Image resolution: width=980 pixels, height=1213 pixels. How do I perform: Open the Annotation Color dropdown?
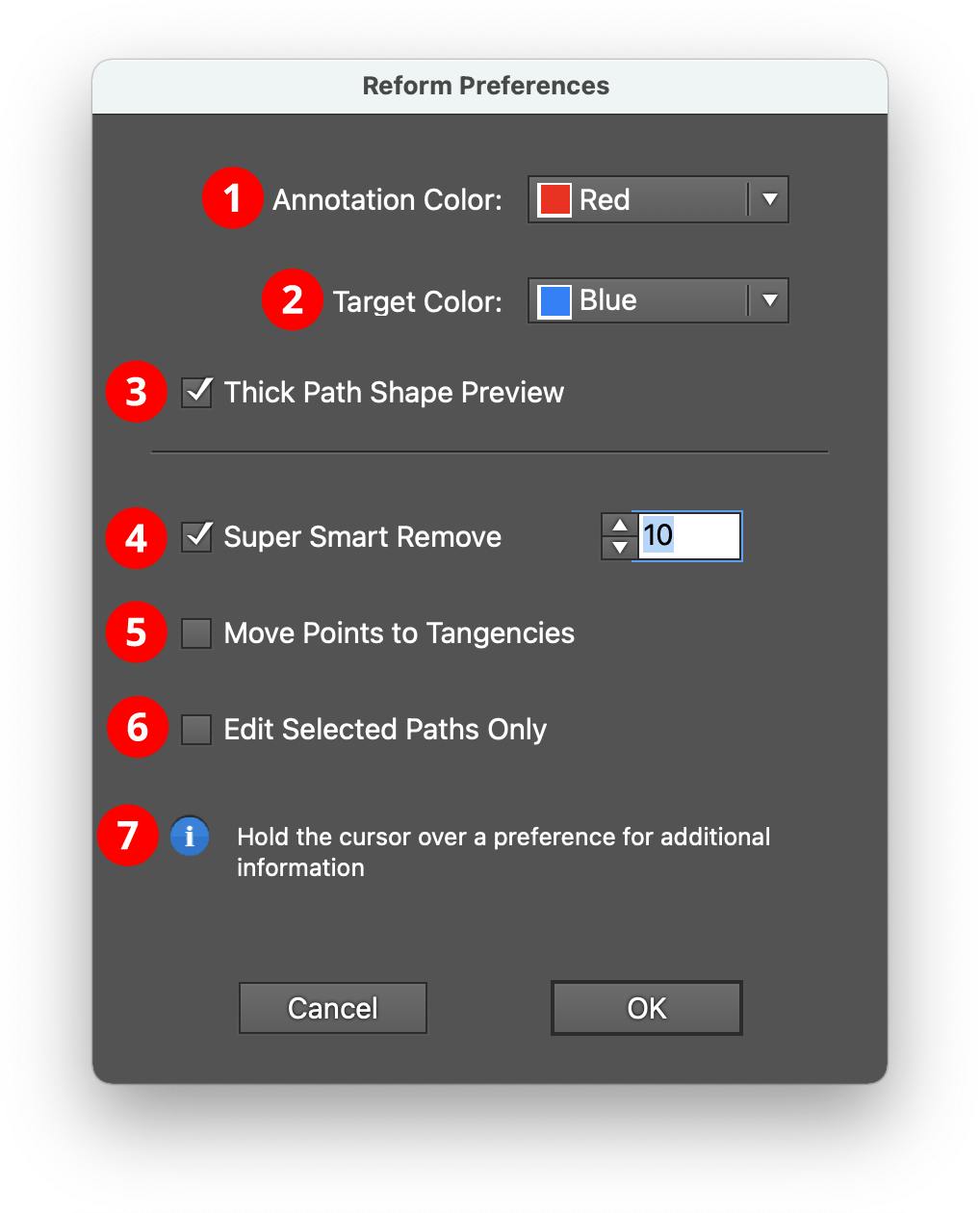pyautogui.click(x=658, y=199)
